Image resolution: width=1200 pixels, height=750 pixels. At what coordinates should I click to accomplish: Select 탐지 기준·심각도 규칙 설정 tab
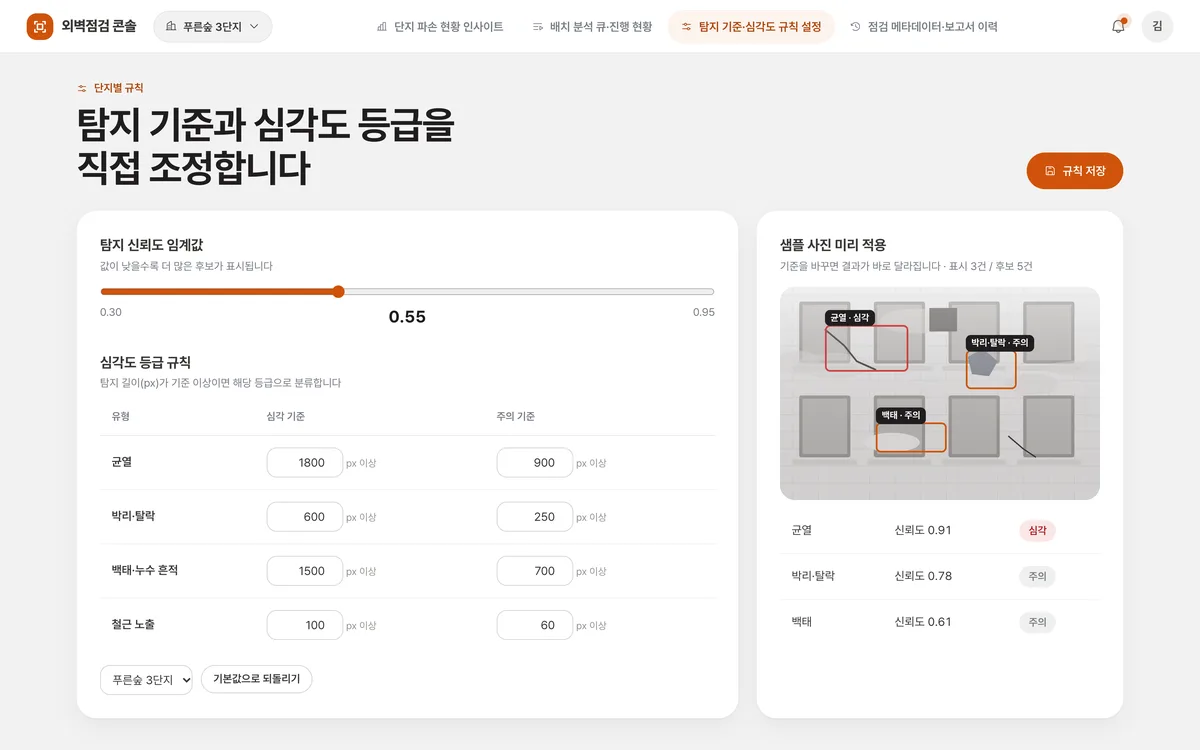click(751, 27)
